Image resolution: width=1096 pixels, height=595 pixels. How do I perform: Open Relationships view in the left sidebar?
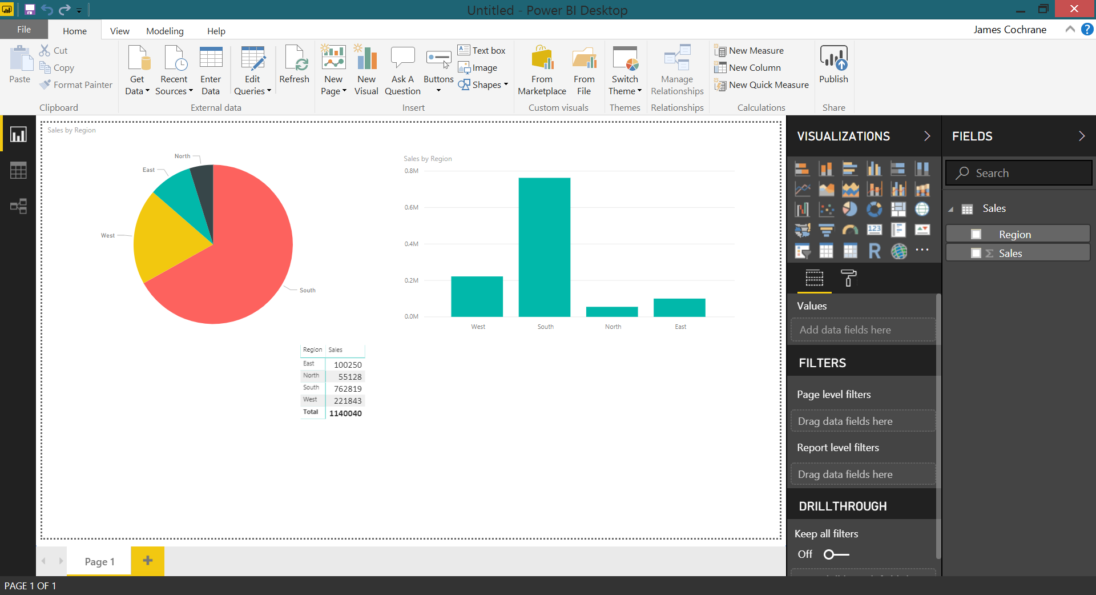(16, 207)
